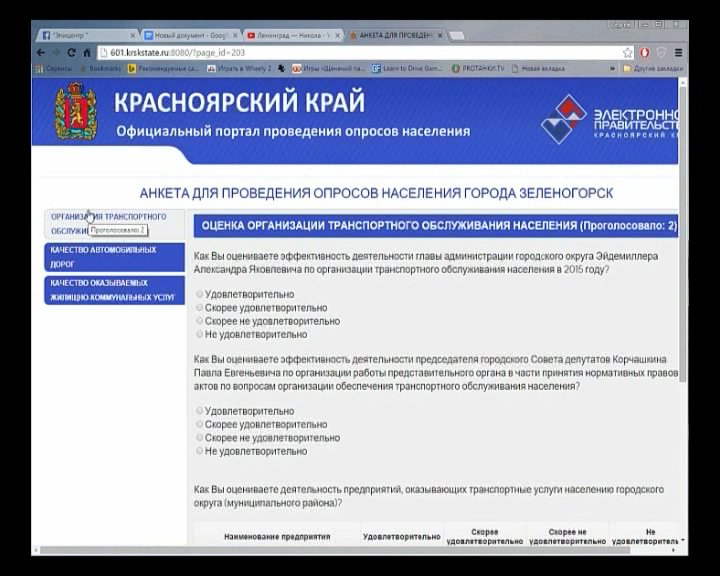Image resolution: width=720 pixels, height=576 pixels.
Task: Choose Не удовлетворительно for the Корчашкин question
Action: click(x=199, y=451)
